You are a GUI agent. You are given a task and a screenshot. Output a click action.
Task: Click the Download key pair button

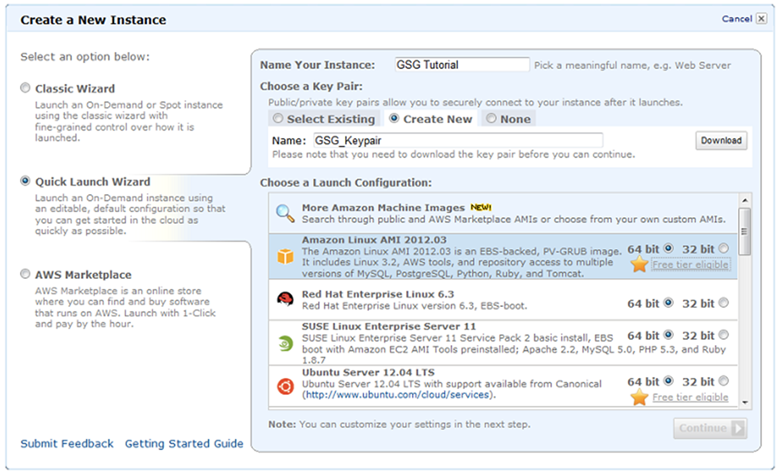[x=721, y=141]
